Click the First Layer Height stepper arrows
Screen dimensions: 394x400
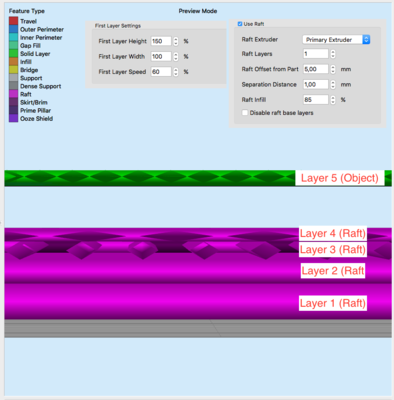[x=176, y=41]
